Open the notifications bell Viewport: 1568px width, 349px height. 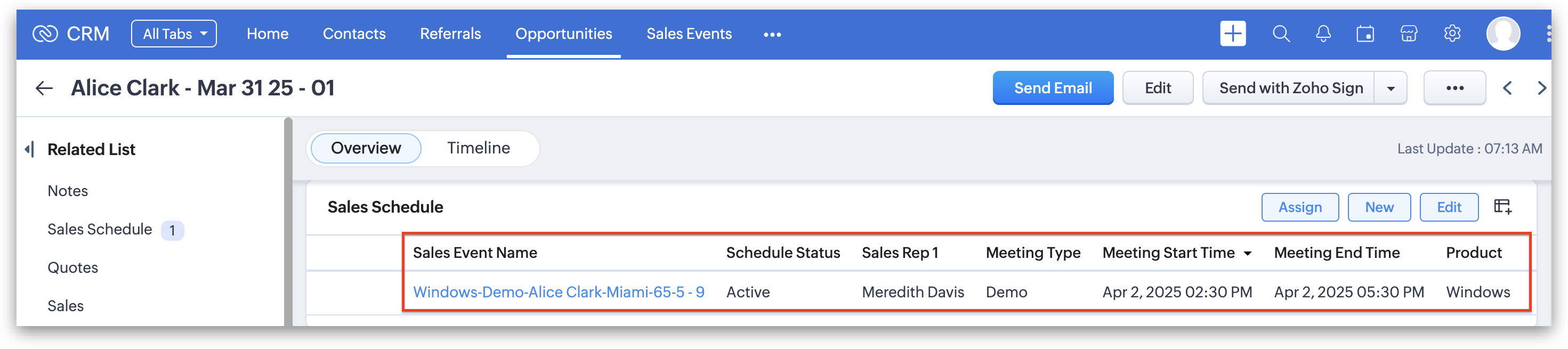coord(1323,34)
